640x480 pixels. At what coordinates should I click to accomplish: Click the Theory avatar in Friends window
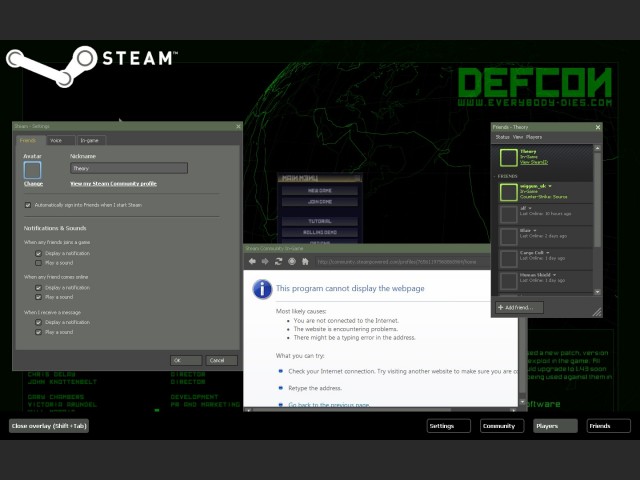coord(509,158)
